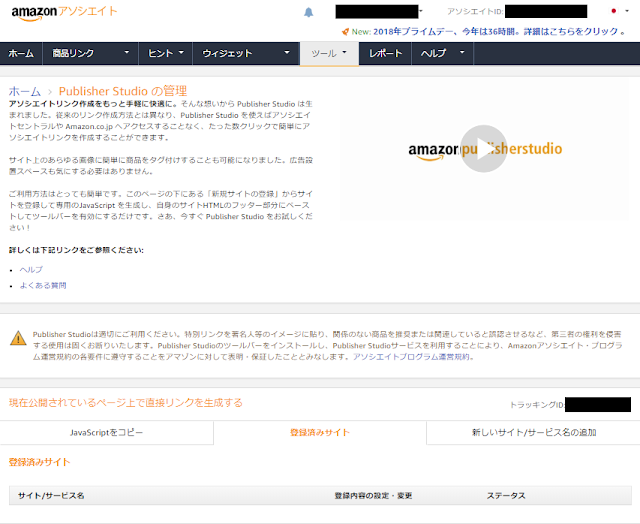Screen dimensions: 640x524
Task: Open the ヘルプ bullet link
Action: [31, 270]
